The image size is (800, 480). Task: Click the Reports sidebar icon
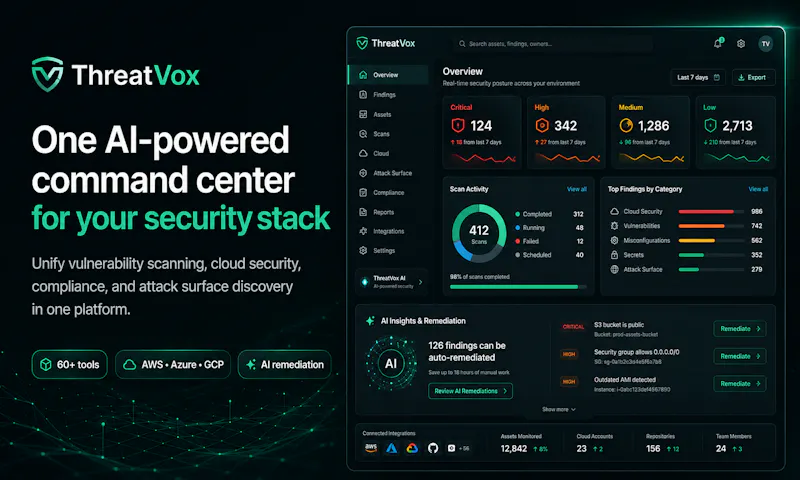point(363,212)
